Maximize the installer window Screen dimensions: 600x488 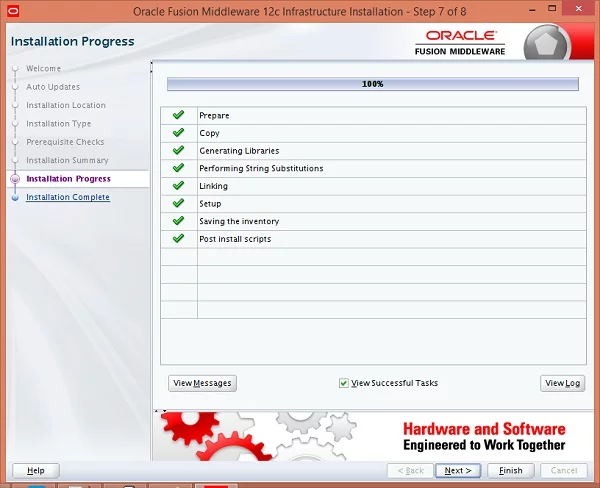coord(552,8)
